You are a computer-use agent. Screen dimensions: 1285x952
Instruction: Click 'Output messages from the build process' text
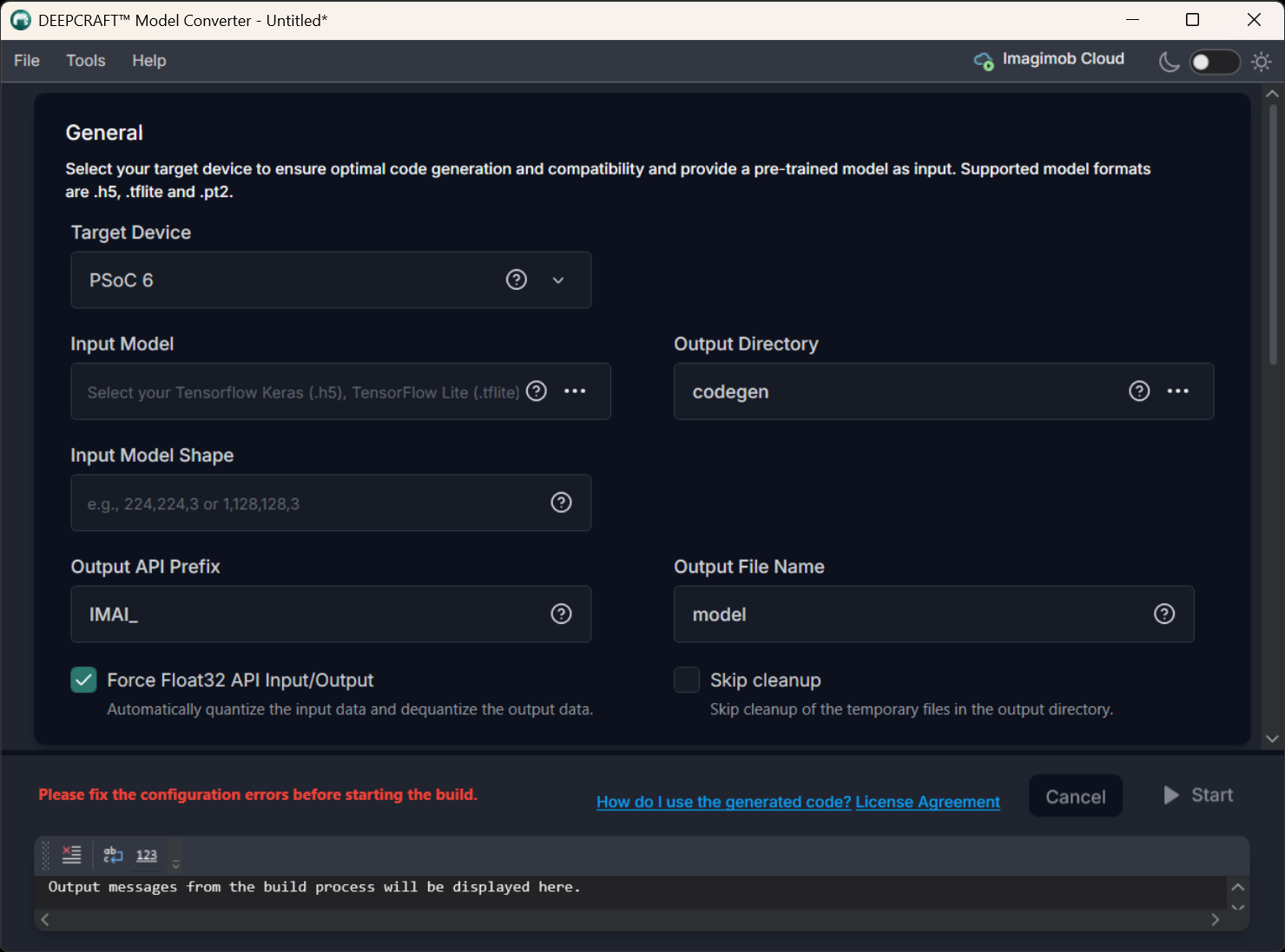coord(314,887)
